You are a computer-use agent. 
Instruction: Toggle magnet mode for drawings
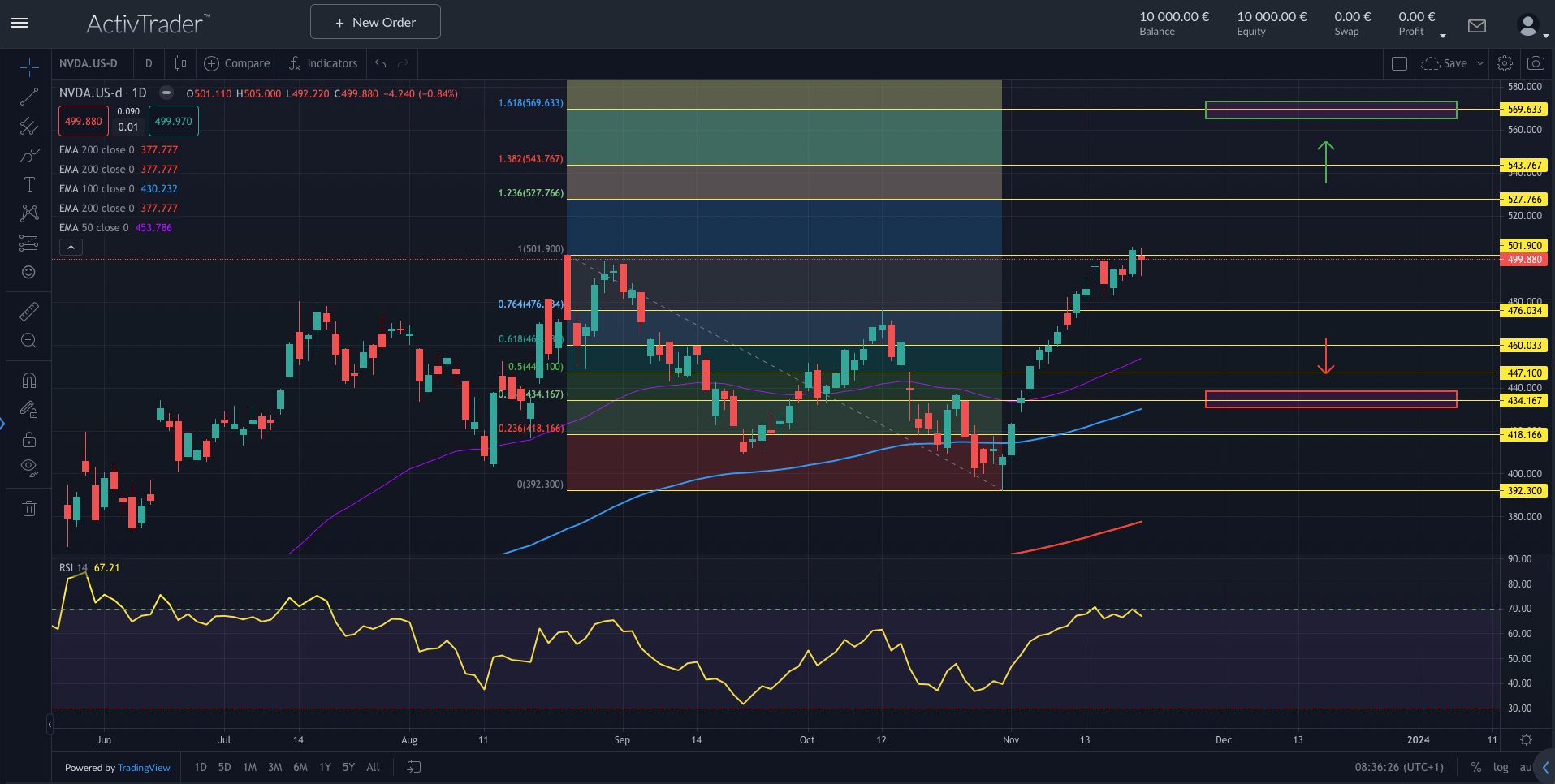coord(29,381)
